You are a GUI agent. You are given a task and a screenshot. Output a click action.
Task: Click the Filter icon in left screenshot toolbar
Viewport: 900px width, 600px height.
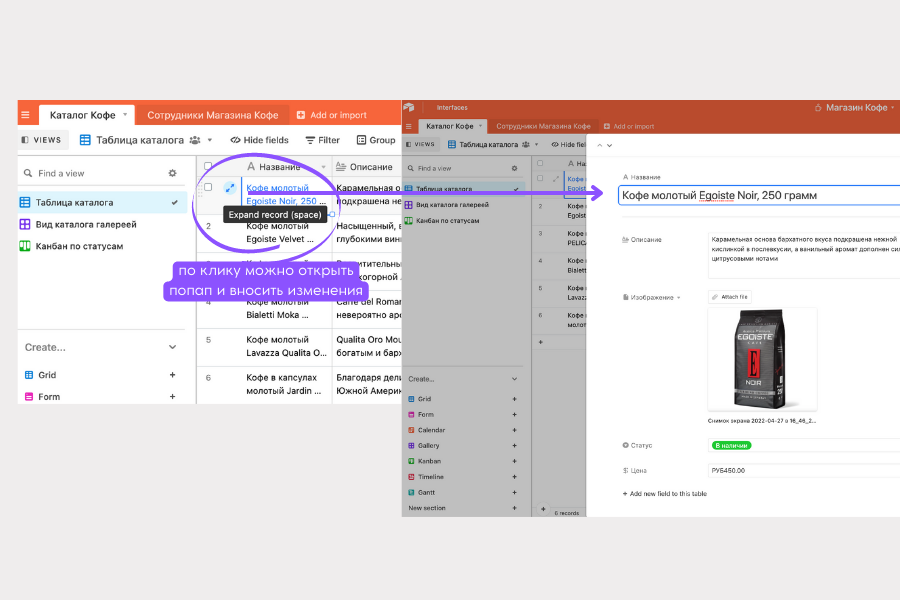(311, 140)
